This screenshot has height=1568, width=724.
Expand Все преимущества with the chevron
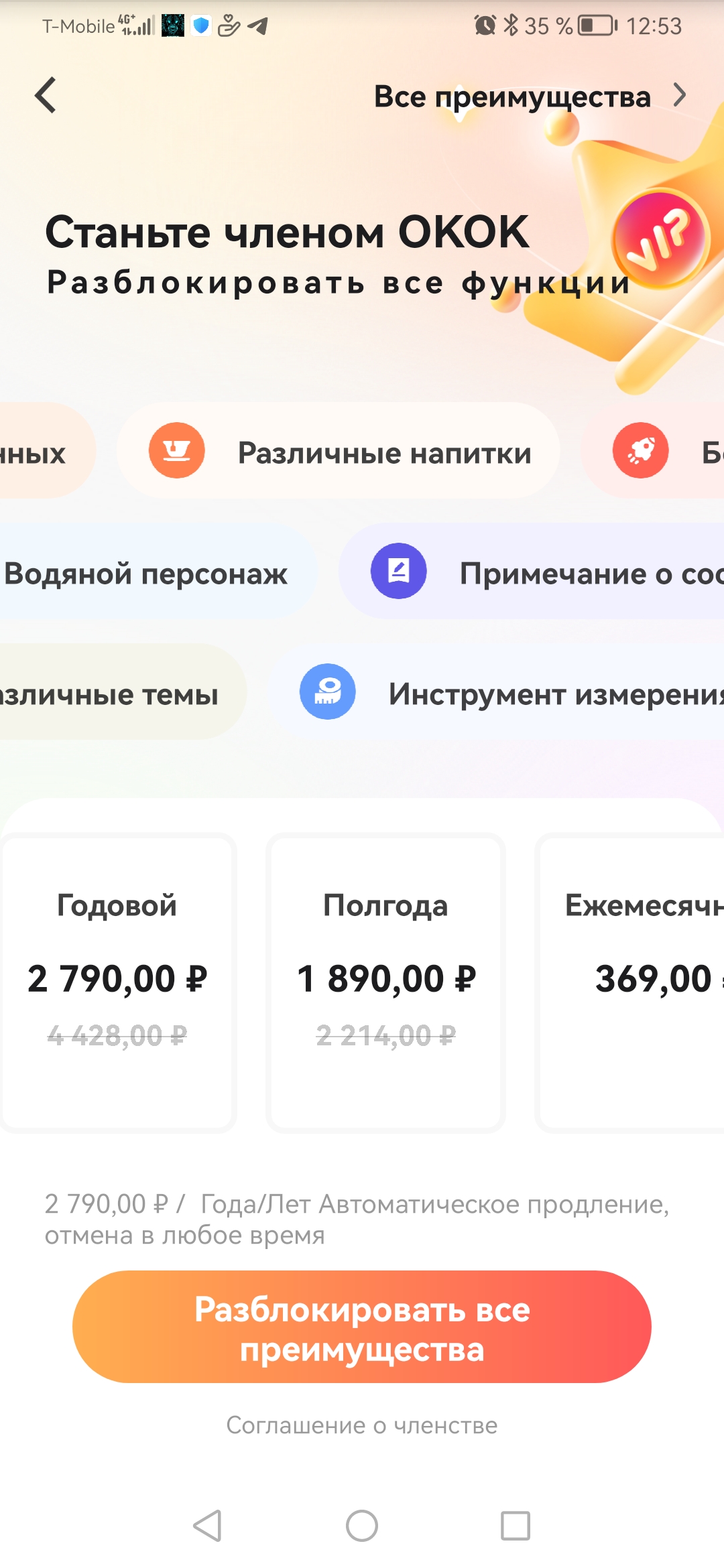pos(680,95)
